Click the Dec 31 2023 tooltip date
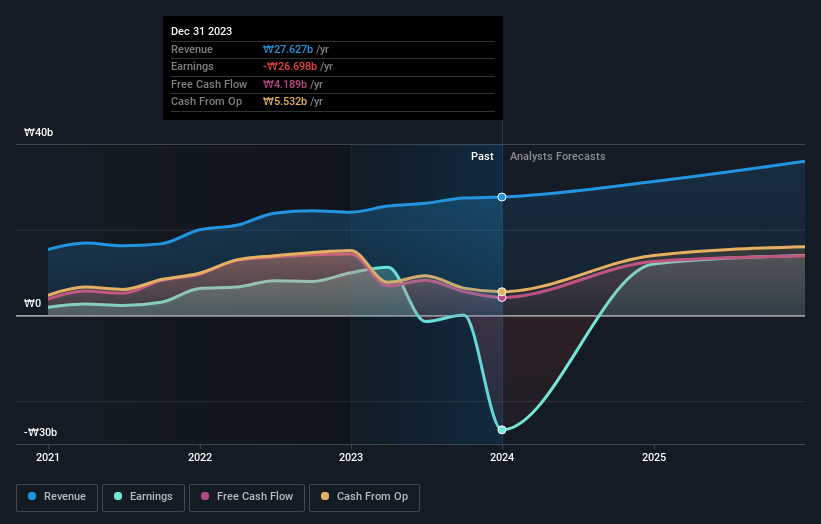 [x=202, y=31]
